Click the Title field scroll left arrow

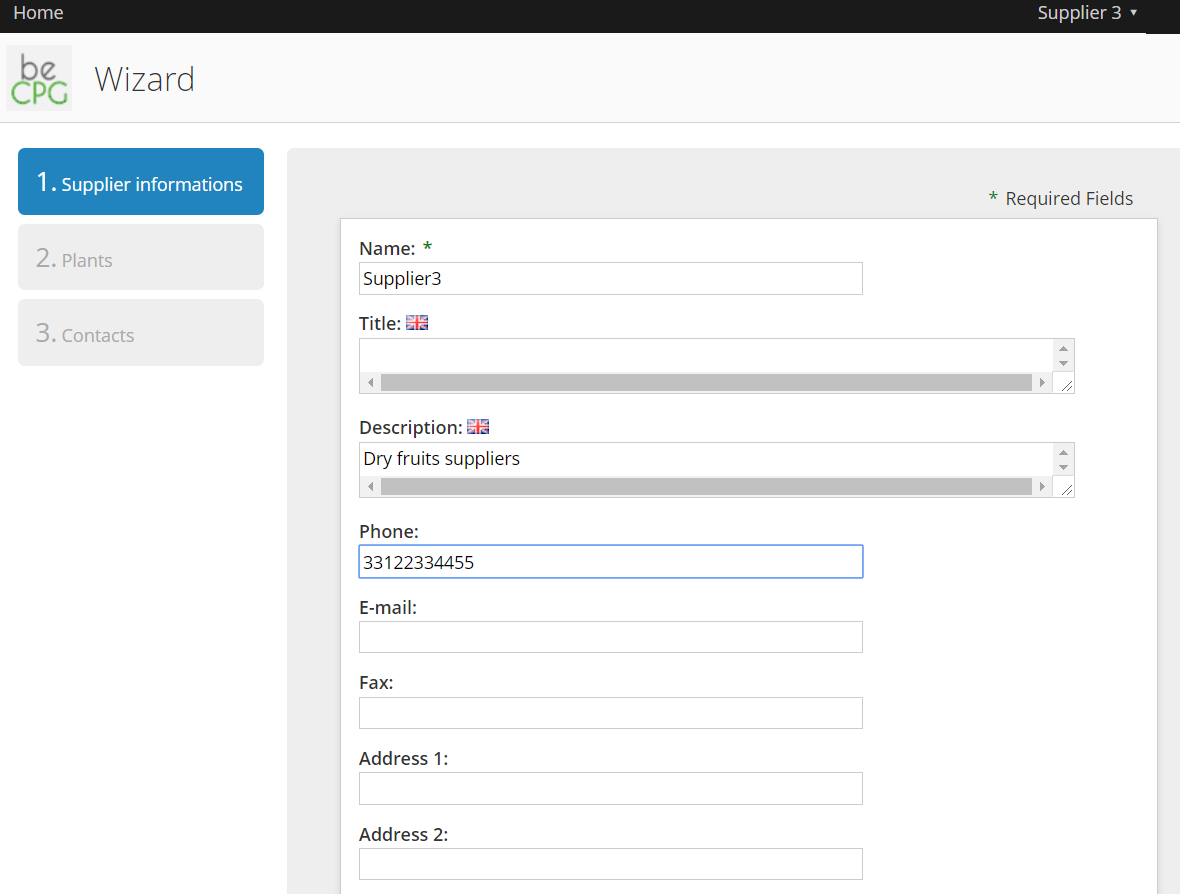370,383
